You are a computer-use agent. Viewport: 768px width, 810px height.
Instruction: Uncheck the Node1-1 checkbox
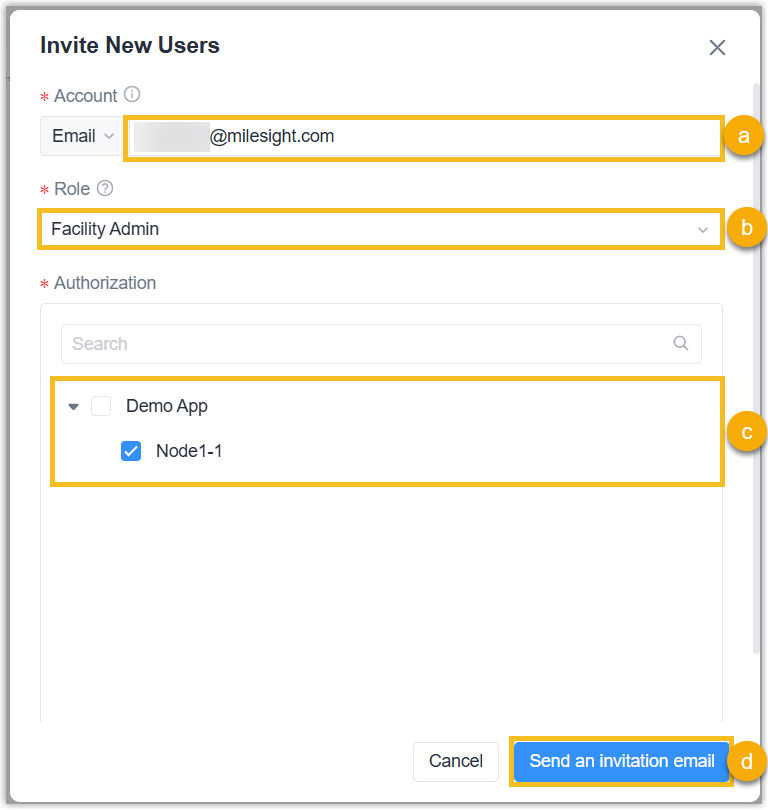[x=131, y=451]
